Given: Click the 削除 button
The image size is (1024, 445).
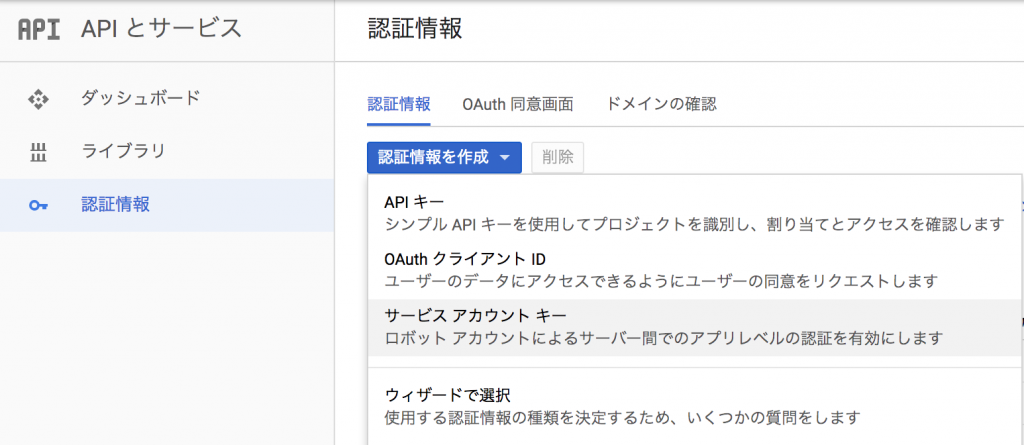Looking at the screenshot, I should pos(558,157).
